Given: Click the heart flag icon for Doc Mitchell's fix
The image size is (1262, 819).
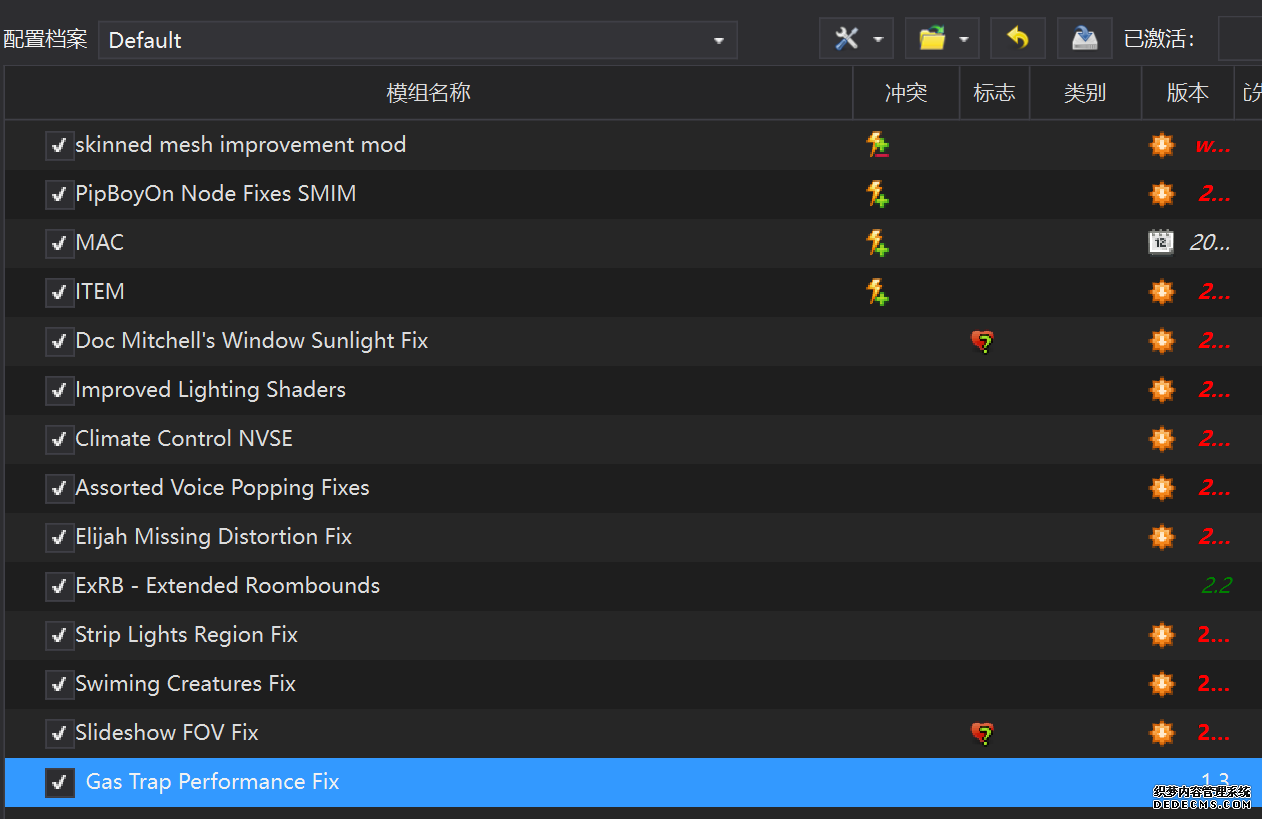Looking at the screenshot, I should tap(982, 342).
